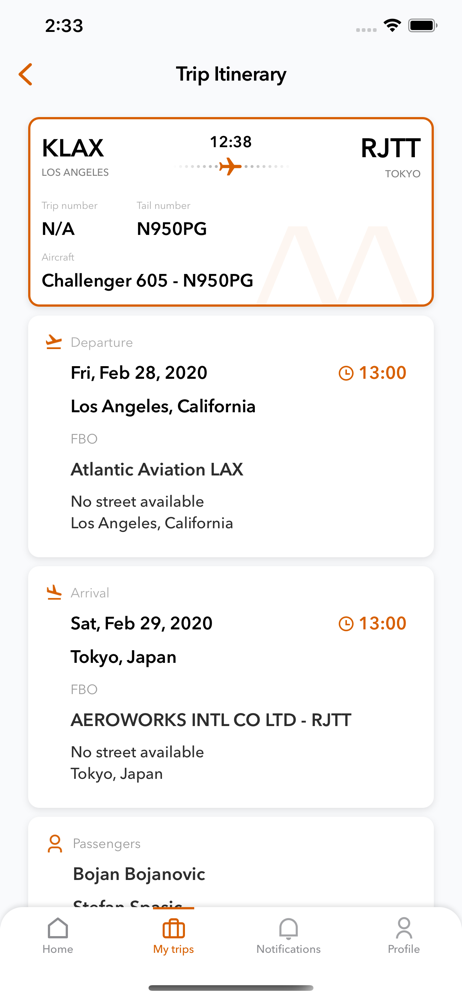Viewport: 462px width, 1000px height.
Task: Click the Departure takeoff plane icon
Action: pyautogui.click(x=54, y=342)
